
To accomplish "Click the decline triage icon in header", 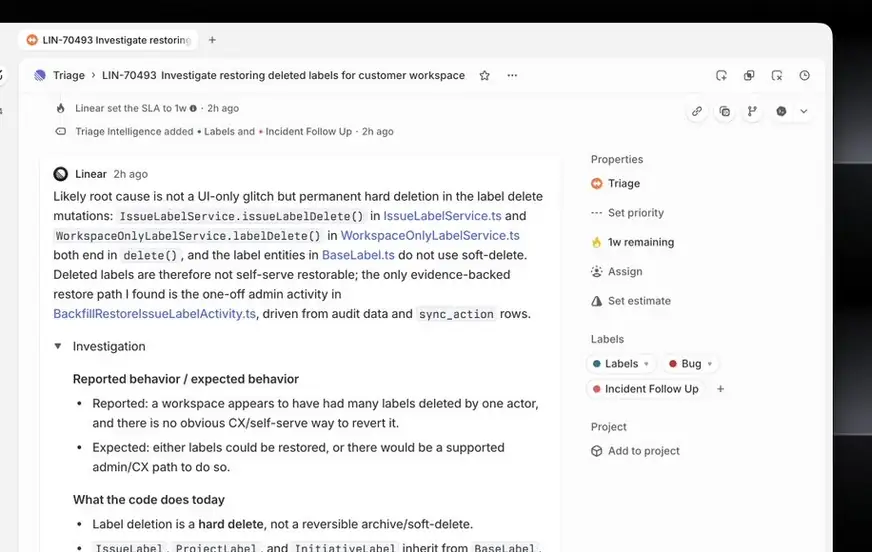I will click(x=777, y=75).
